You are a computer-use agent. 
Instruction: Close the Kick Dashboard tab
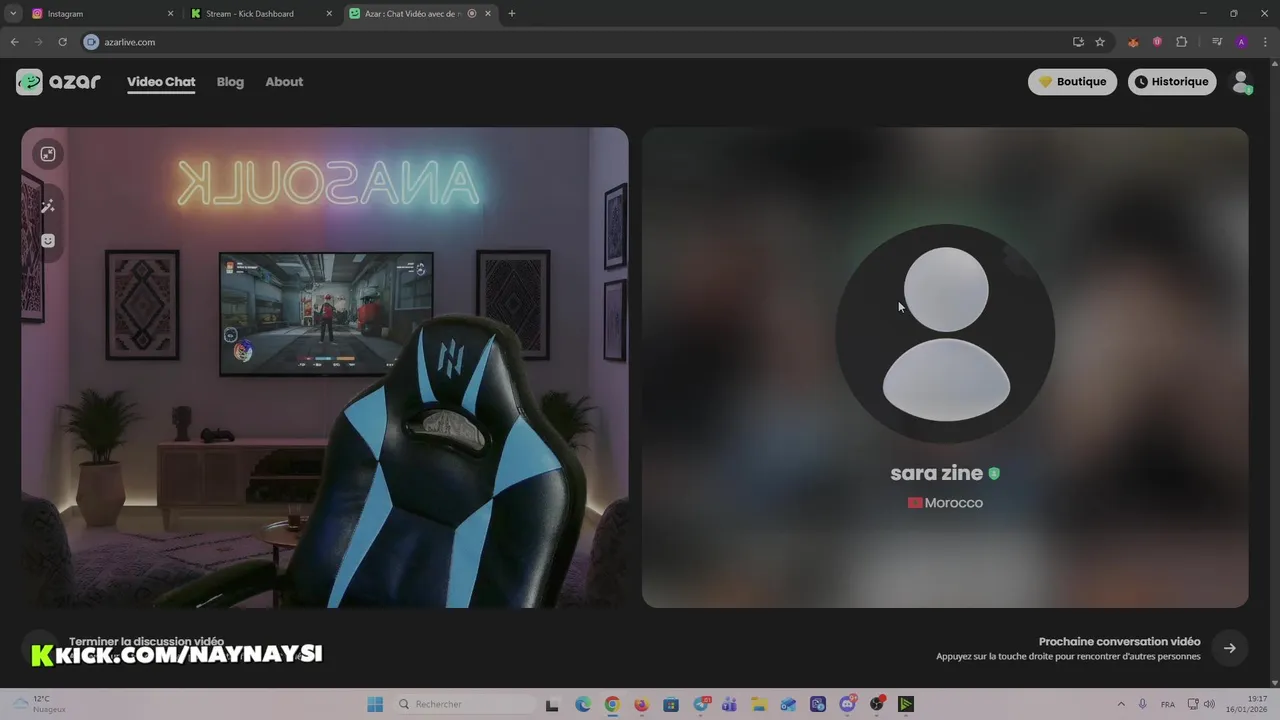tap(329, 14)
